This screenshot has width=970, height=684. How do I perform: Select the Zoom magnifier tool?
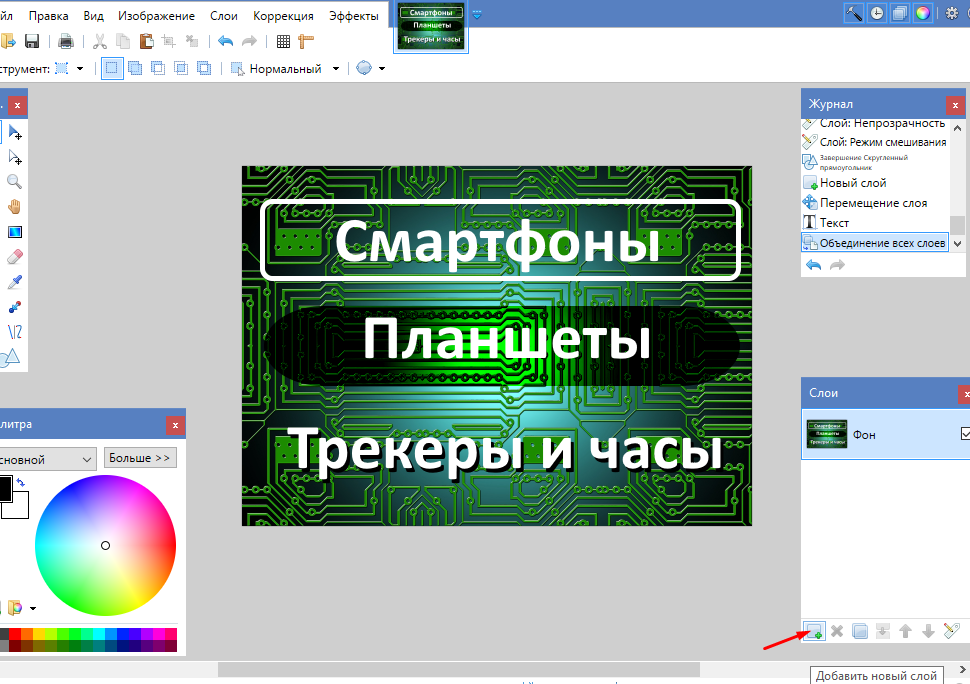click(x=15, y=182)
